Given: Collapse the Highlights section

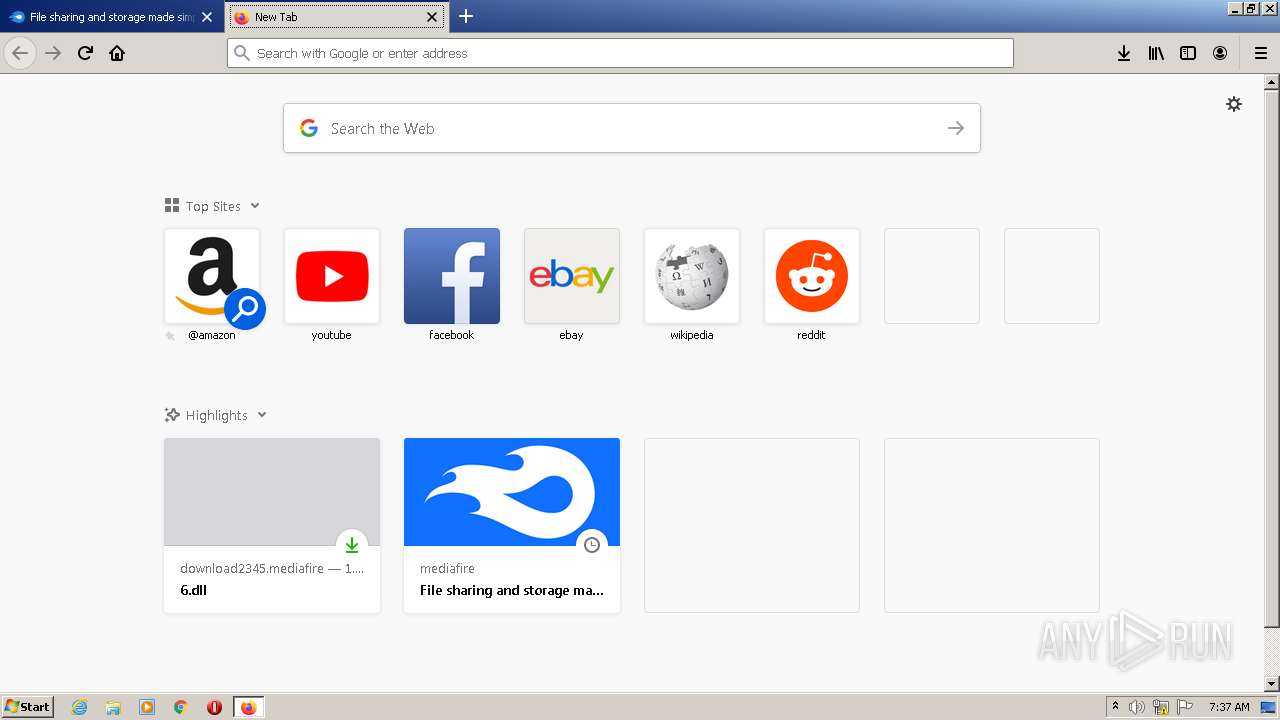Looking at the screenshot, I should click(262, 415).
